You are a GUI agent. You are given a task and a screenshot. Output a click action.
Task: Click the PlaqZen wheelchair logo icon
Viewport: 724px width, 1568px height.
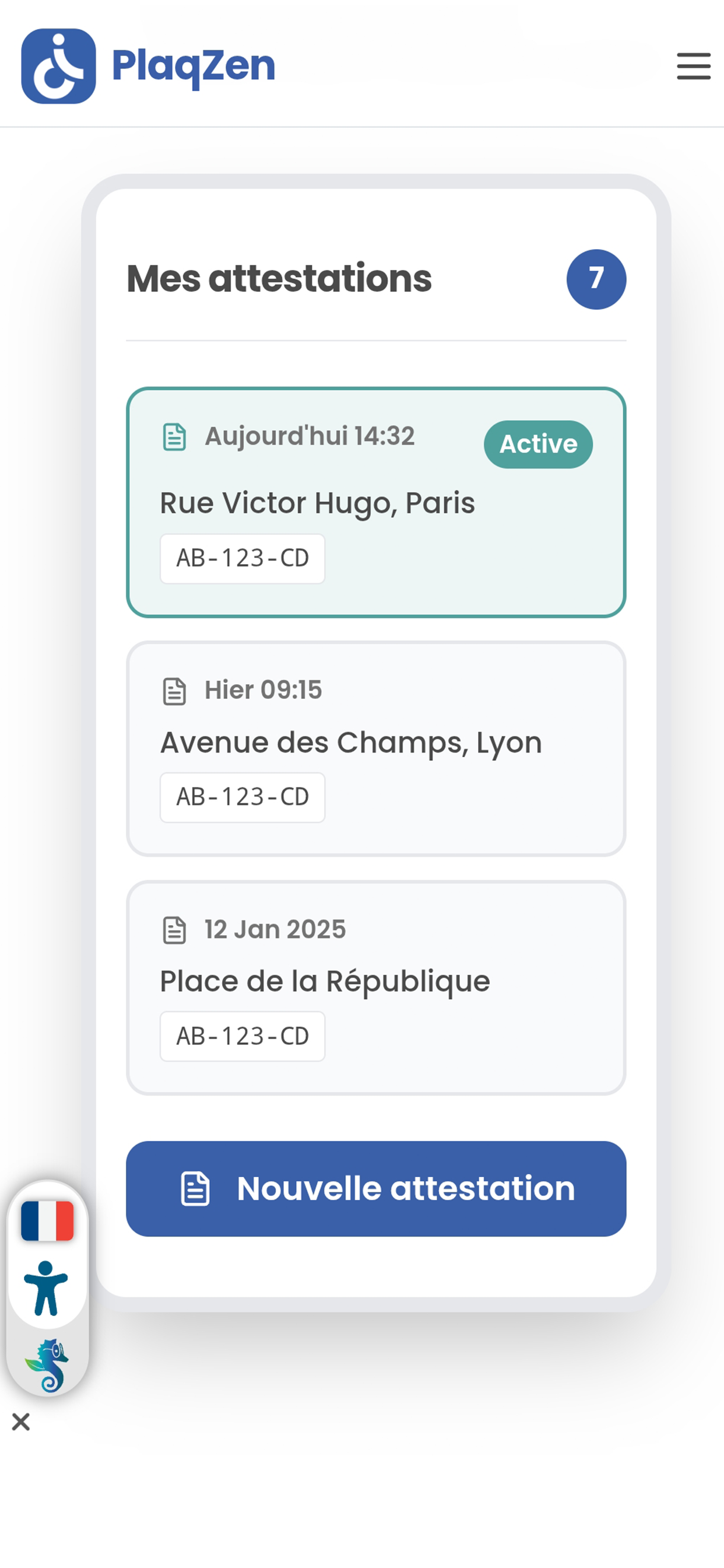58,66
